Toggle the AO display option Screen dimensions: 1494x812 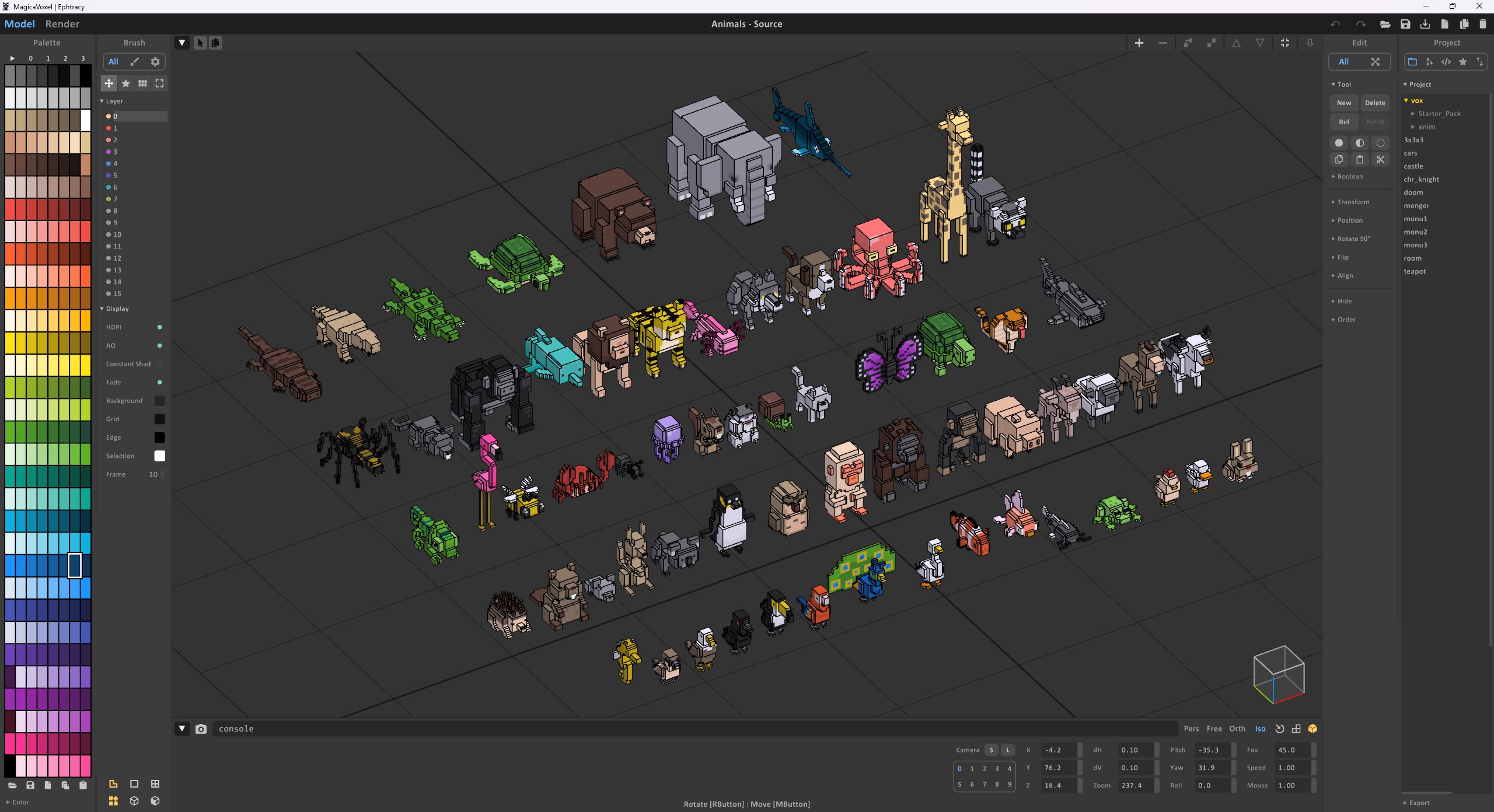[159, 345]
